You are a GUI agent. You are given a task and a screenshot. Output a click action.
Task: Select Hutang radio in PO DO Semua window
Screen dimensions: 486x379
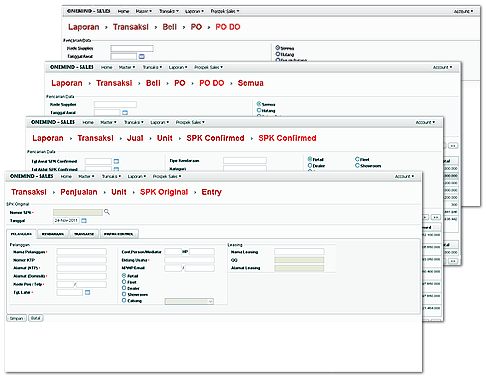point(259,110)
